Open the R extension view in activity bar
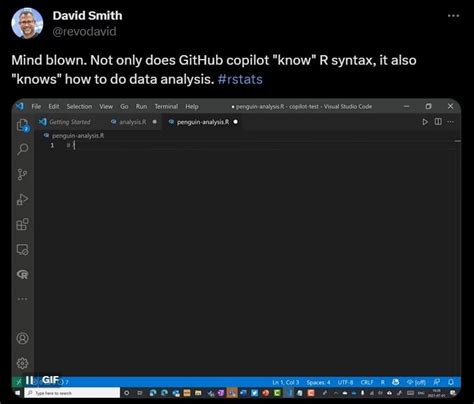Screen dimensions: 474x404 (23, 274)
